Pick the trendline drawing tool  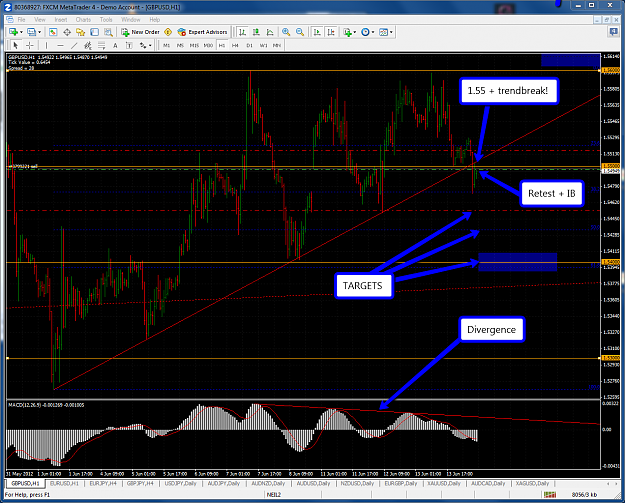(74, 45)
